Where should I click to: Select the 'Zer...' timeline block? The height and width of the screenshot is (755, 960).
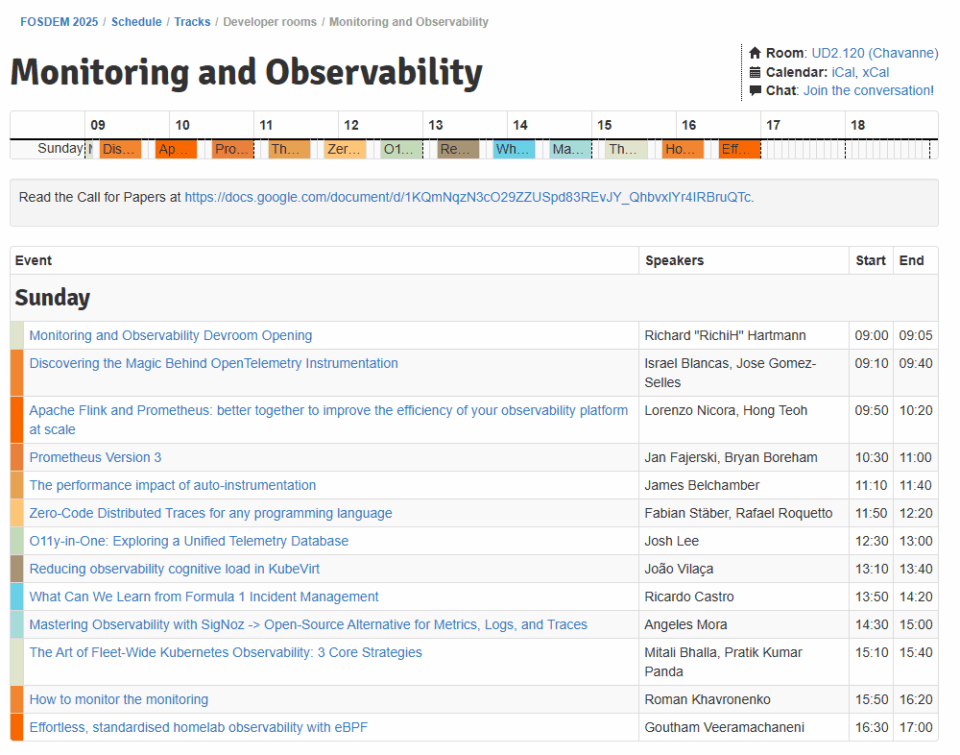(345, 149)
